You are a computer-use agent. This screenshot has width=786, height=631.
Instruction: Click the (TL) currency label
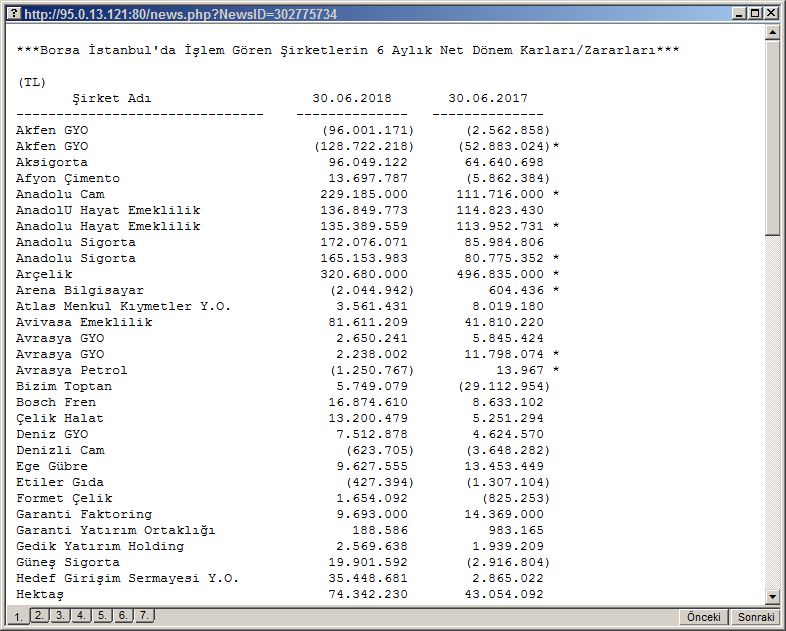point(32,82)
